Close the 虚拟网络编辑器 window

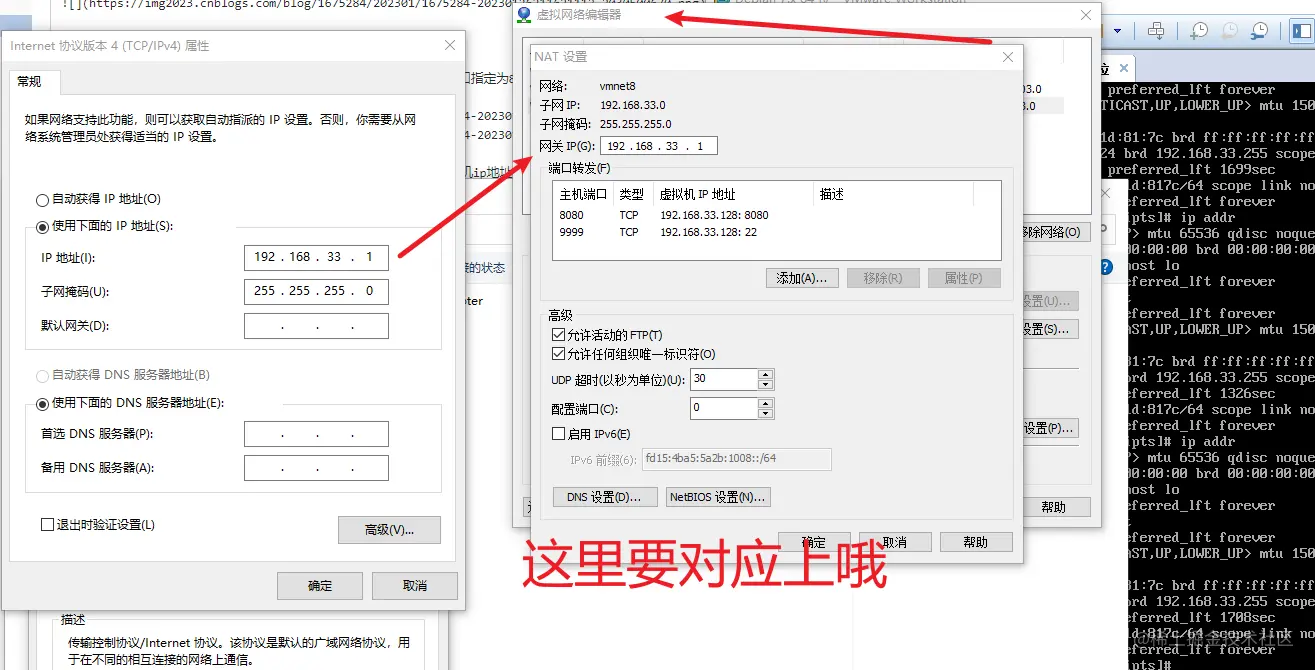[x=1086, y=15]
